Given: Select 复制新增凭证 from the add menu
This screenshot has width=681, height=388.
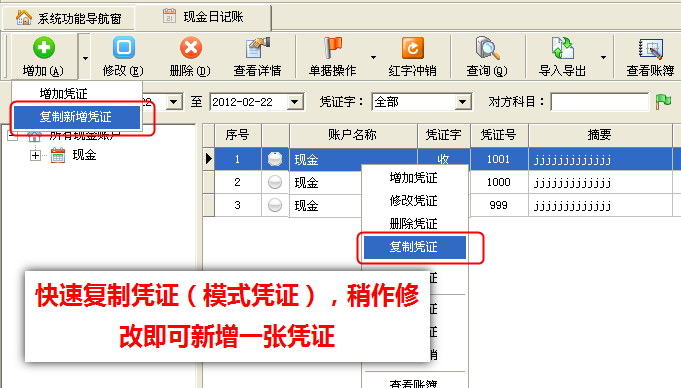Looking at the screenshot, I should point(77,117).
